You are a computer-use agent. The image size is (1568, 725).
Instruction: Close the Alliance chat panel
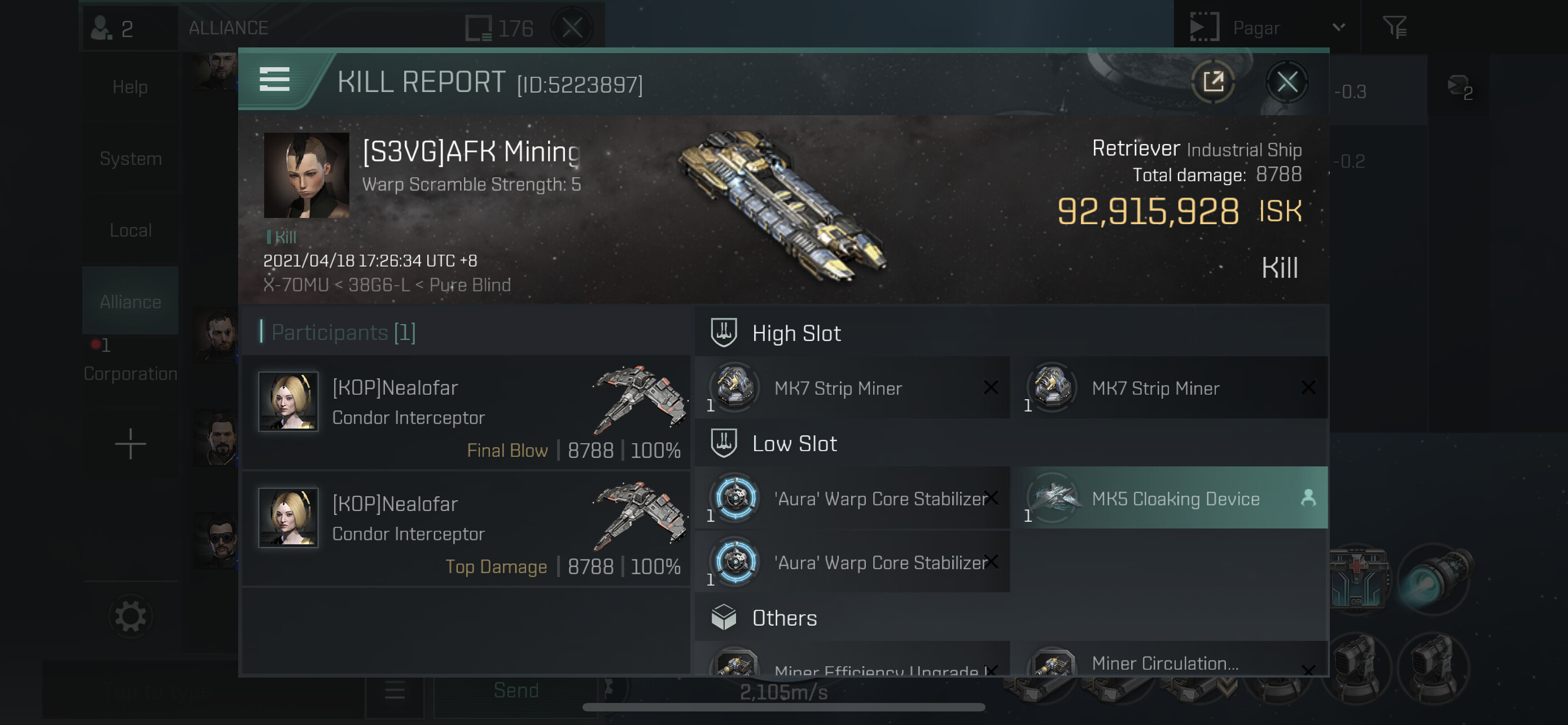(x=571, y=28)
